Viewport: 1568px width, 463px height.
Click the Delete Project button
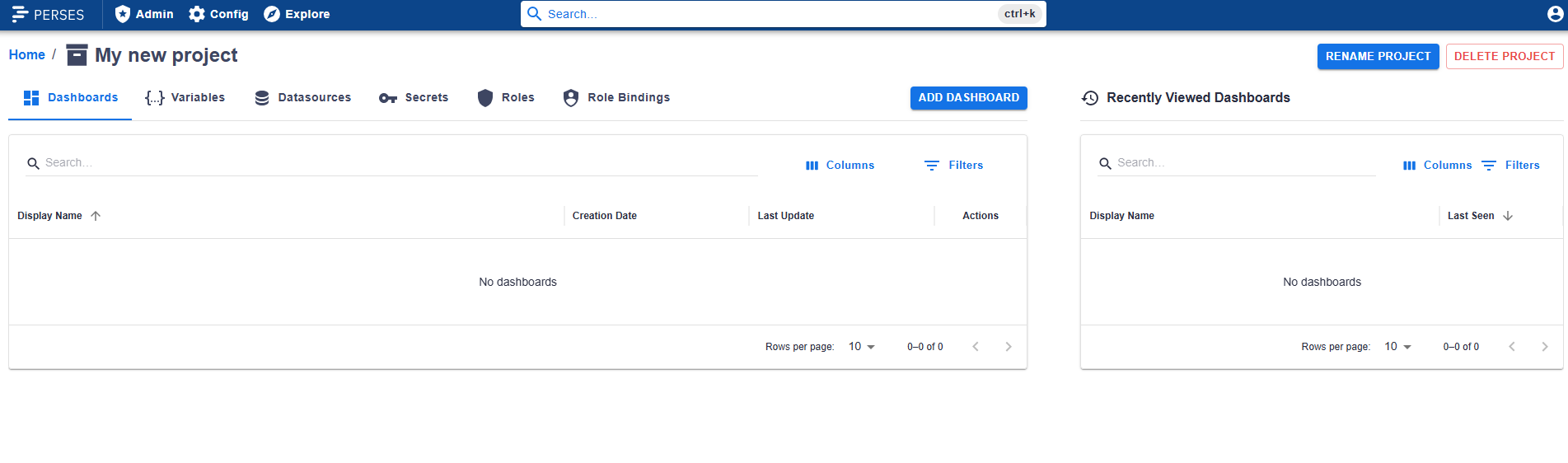pyautogui.click(x=1505, y=56)
